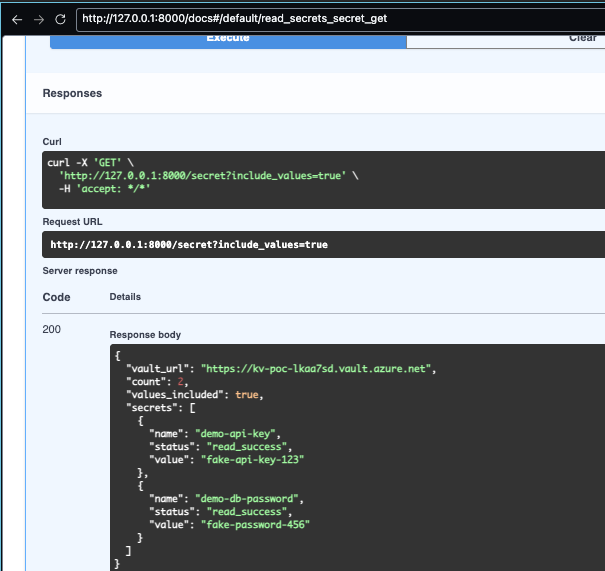The height and width of the screenshot is (571, 605).
Task: Run the request with the Execute button
Action: coord(228,41)
